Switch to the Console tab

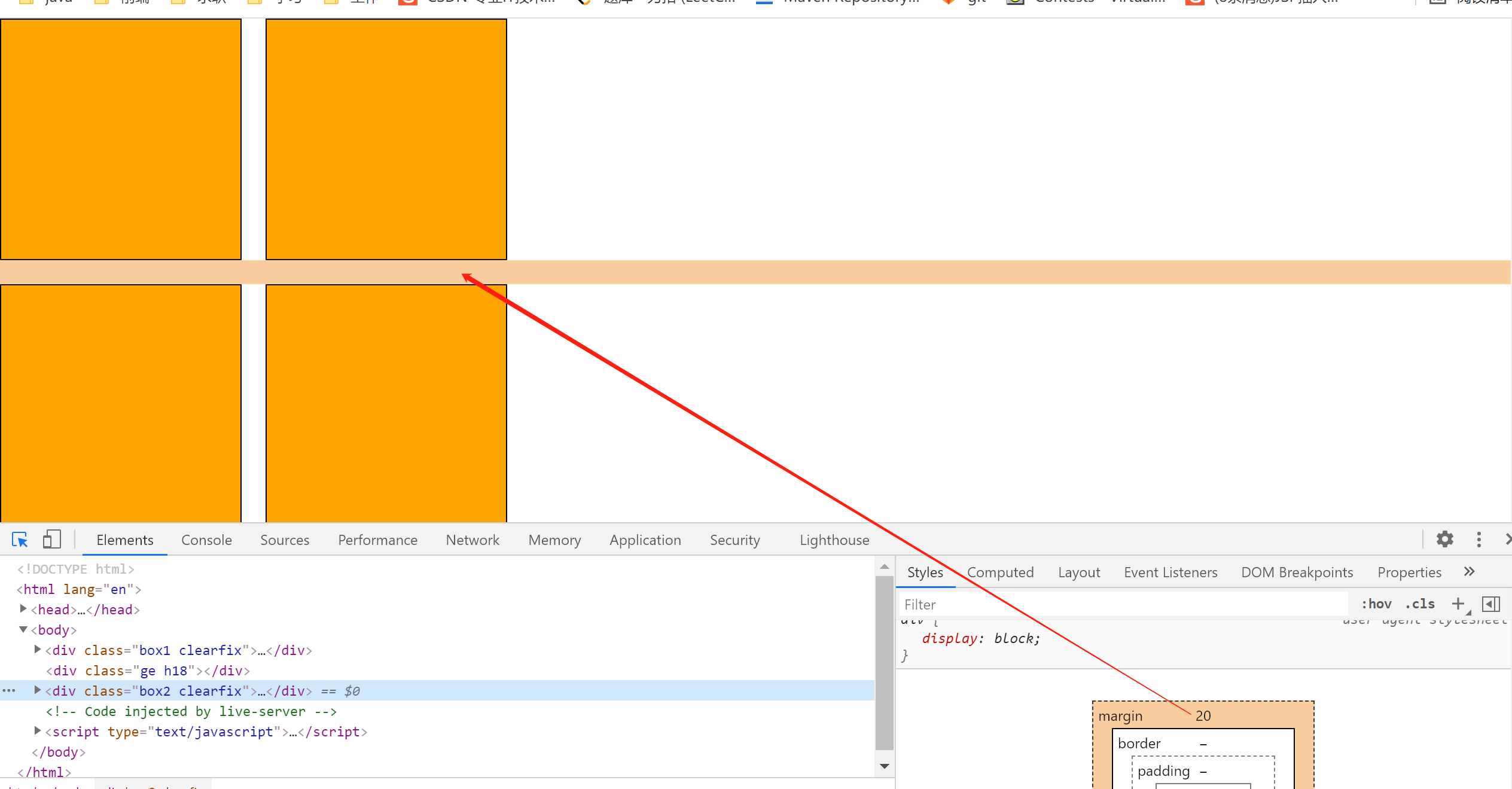206,540
